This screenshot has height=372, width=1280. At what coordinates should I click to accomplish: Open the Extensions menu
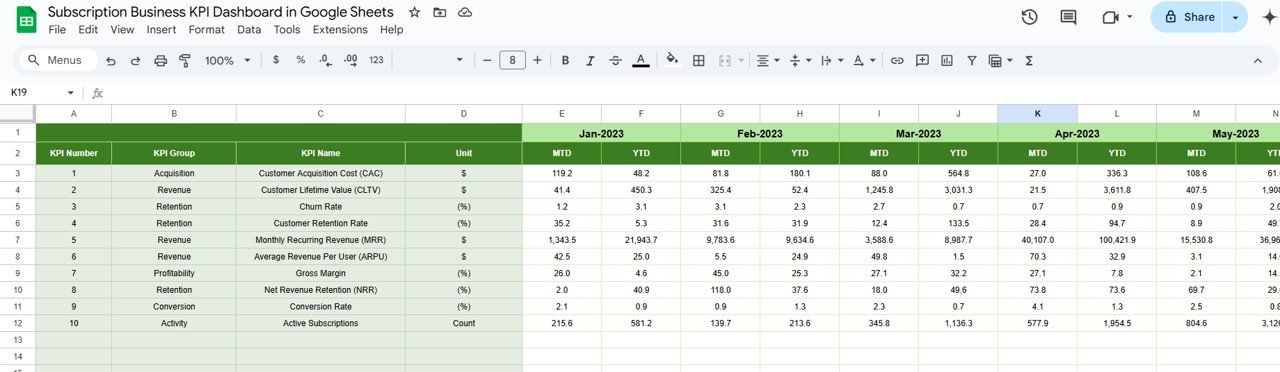tap(340, 30)
